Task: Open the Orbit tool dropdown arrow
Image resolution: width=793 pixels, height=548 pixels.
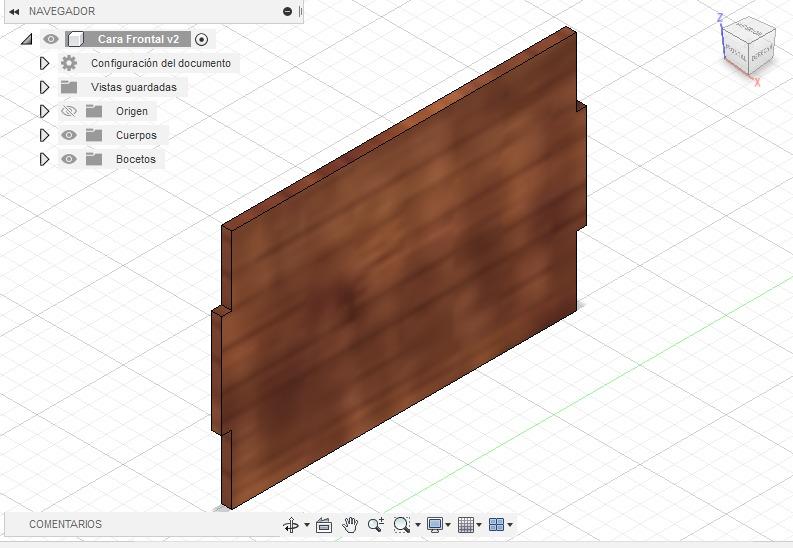Action: [306, 525]
